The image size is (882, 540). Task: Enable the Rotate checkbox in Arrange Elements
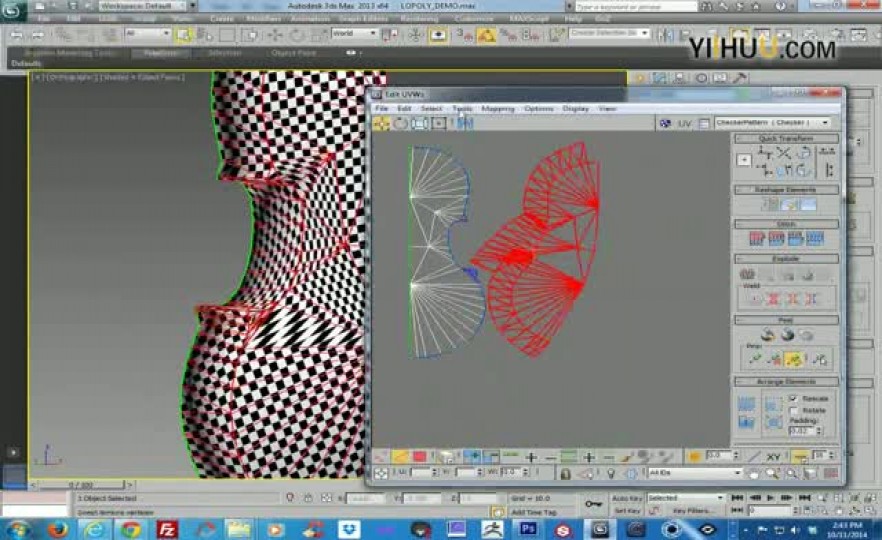tap(794, 411)
